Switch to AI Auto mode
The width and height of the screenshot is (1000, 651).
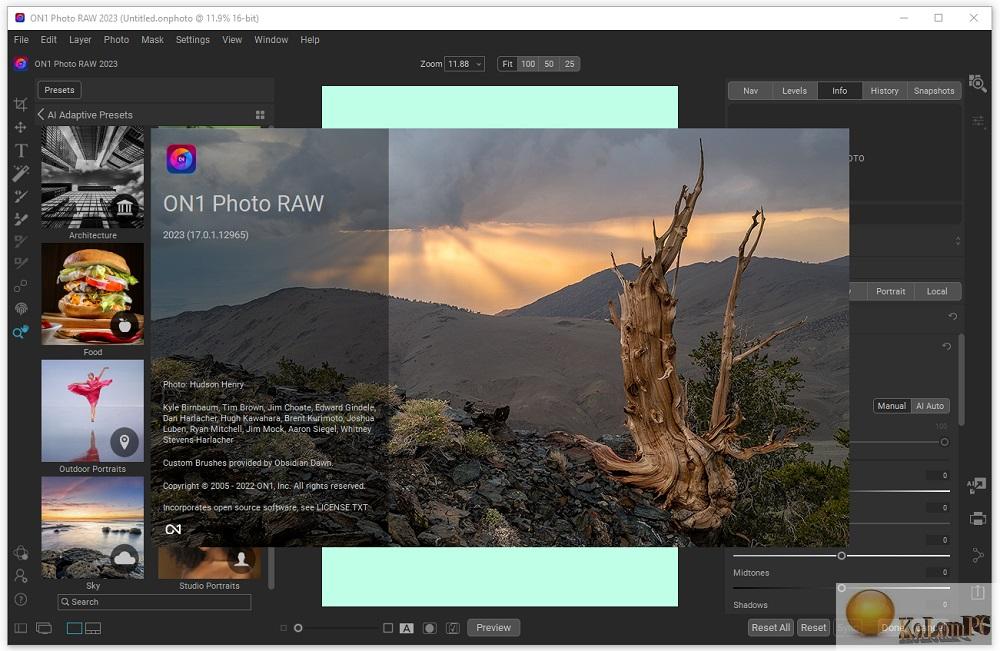tap(930, 406)
